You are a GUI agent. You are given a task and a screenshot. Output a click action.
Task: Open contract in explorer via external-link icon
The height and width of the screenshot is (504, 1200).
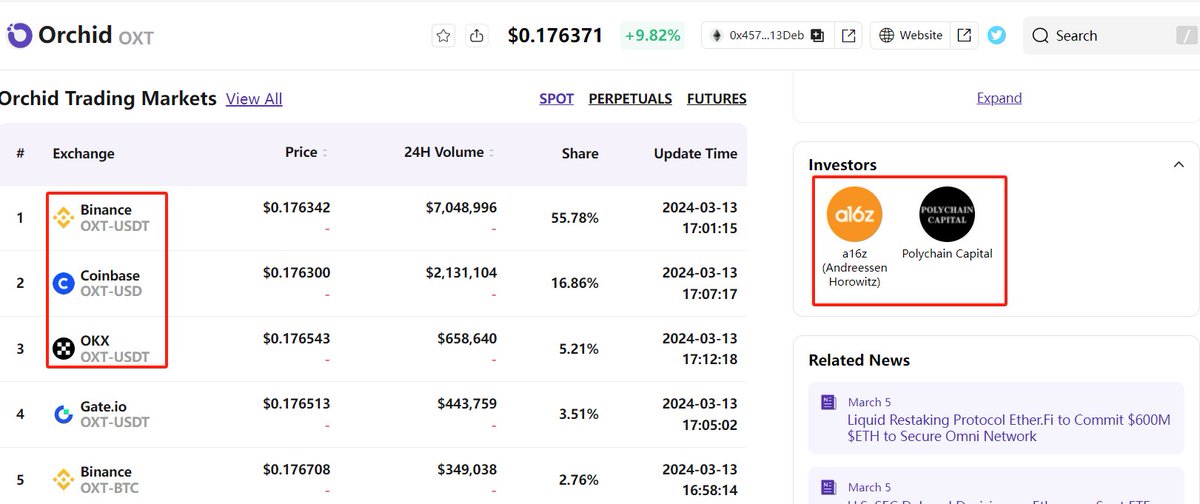coord(848,36)
